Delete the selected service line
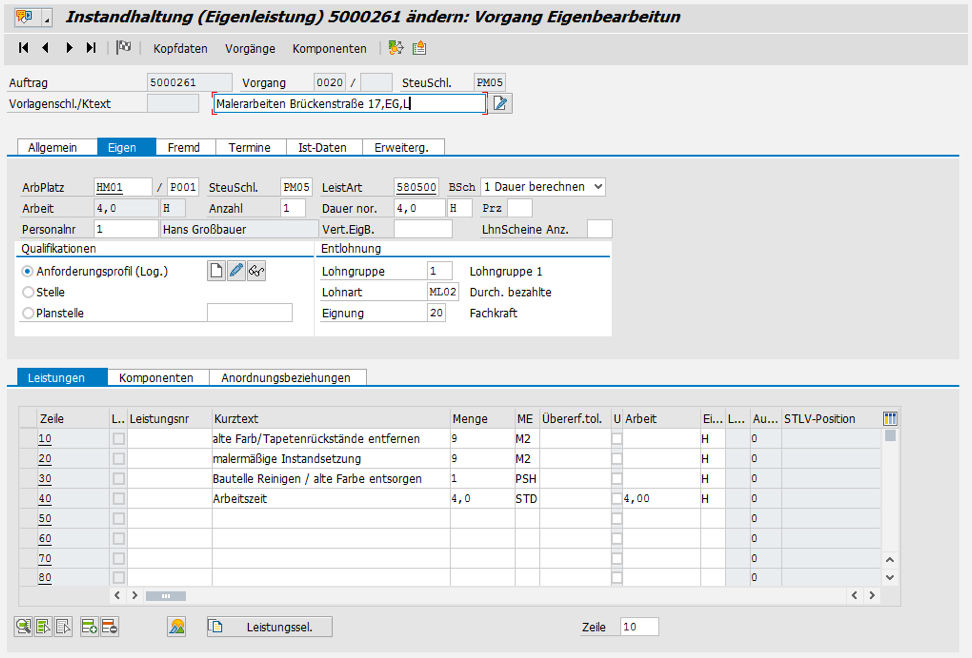972x658 pixels. [109, 627]
